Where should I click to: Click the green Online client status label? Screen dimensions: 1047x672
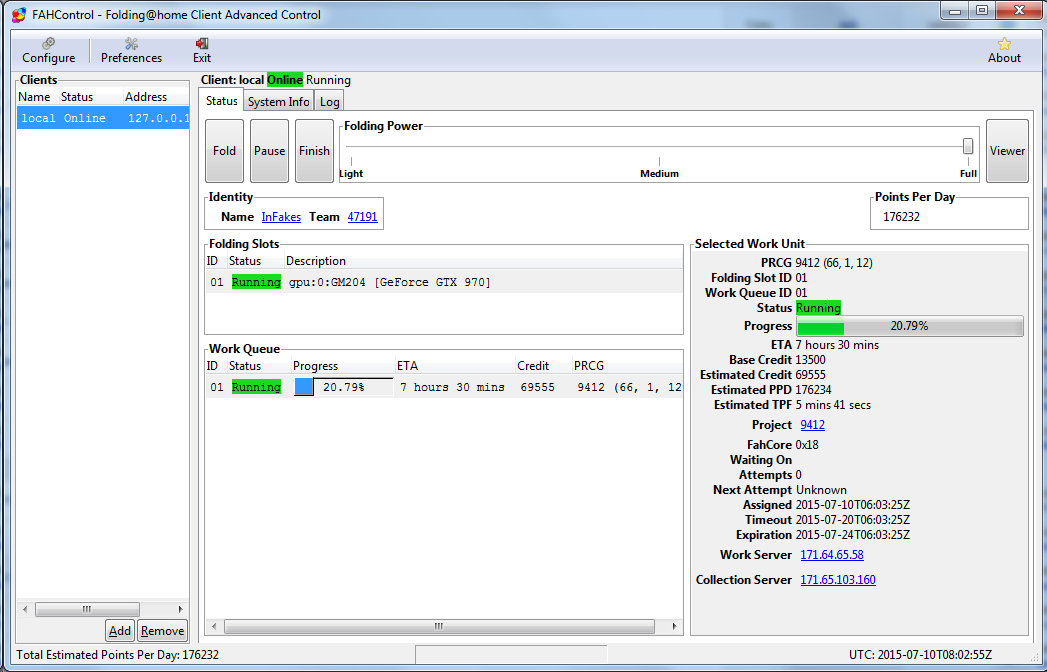point(284,80)
